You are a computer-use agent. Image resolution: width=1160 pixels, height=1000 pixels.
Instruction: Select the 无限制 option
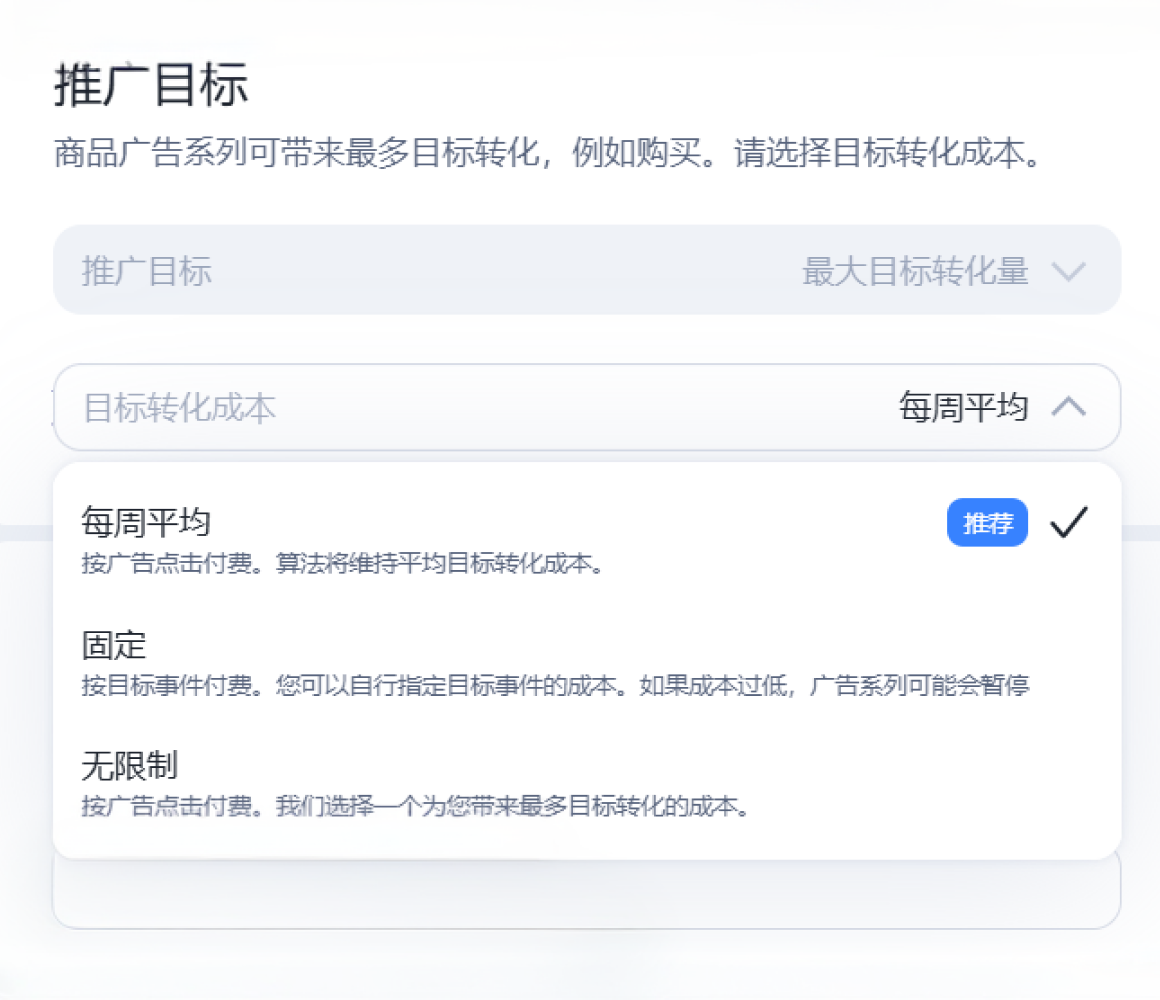tap(587, 783)
